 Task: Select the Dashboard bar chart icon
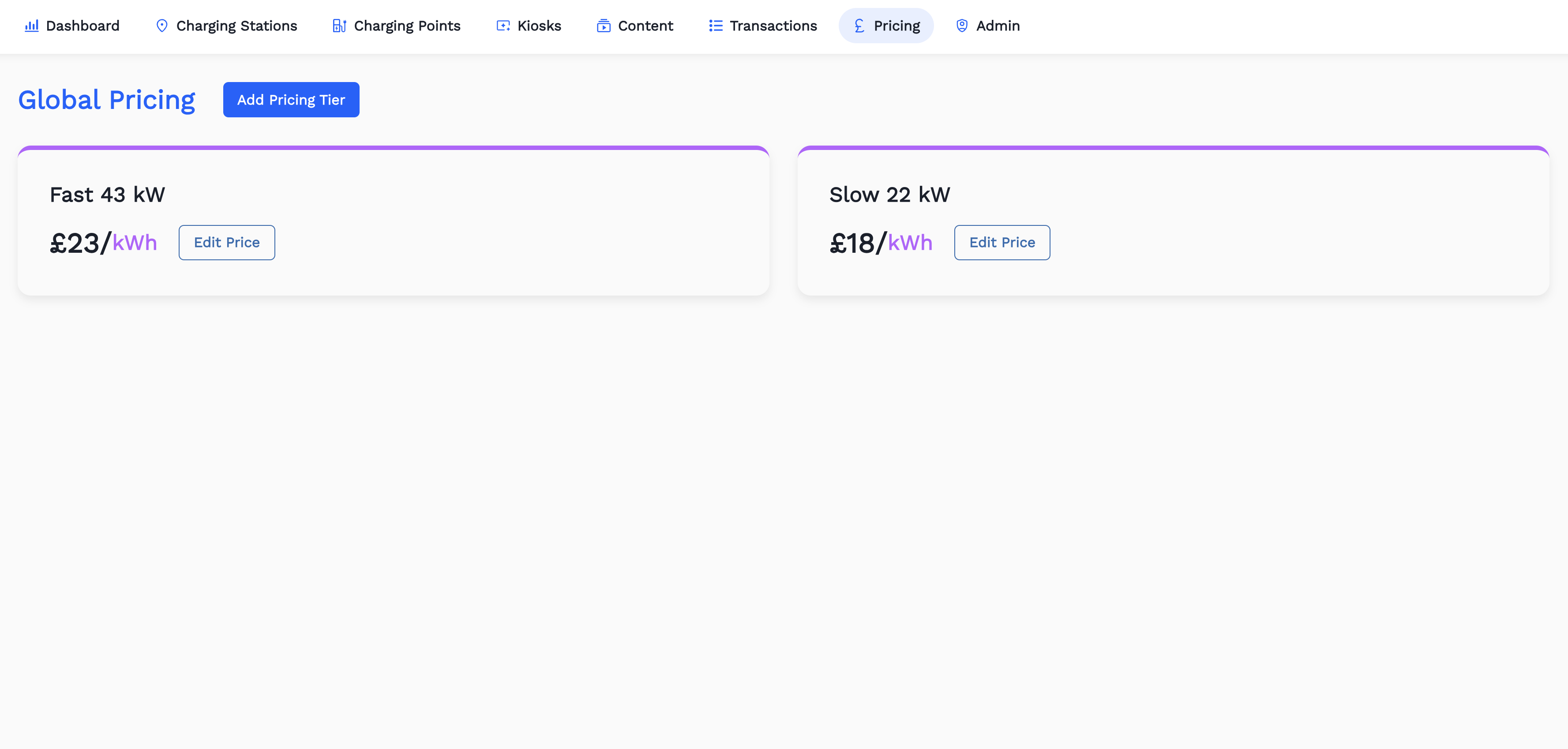(x=32, y=26)
